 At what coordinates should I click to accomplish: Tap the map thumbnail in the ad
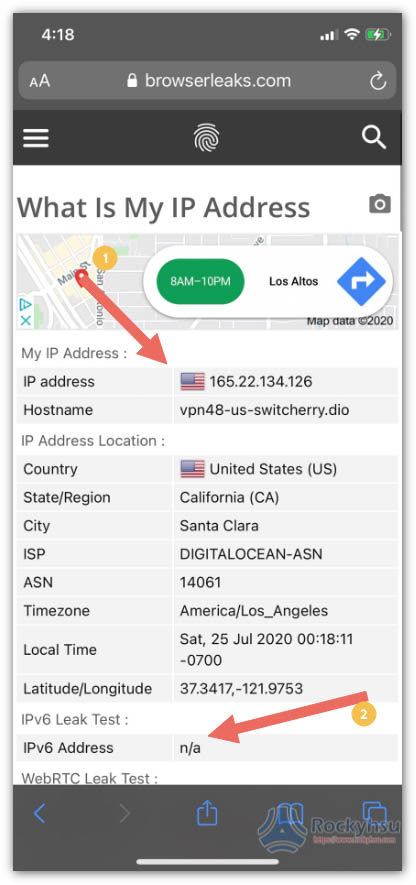click(79, 281)
